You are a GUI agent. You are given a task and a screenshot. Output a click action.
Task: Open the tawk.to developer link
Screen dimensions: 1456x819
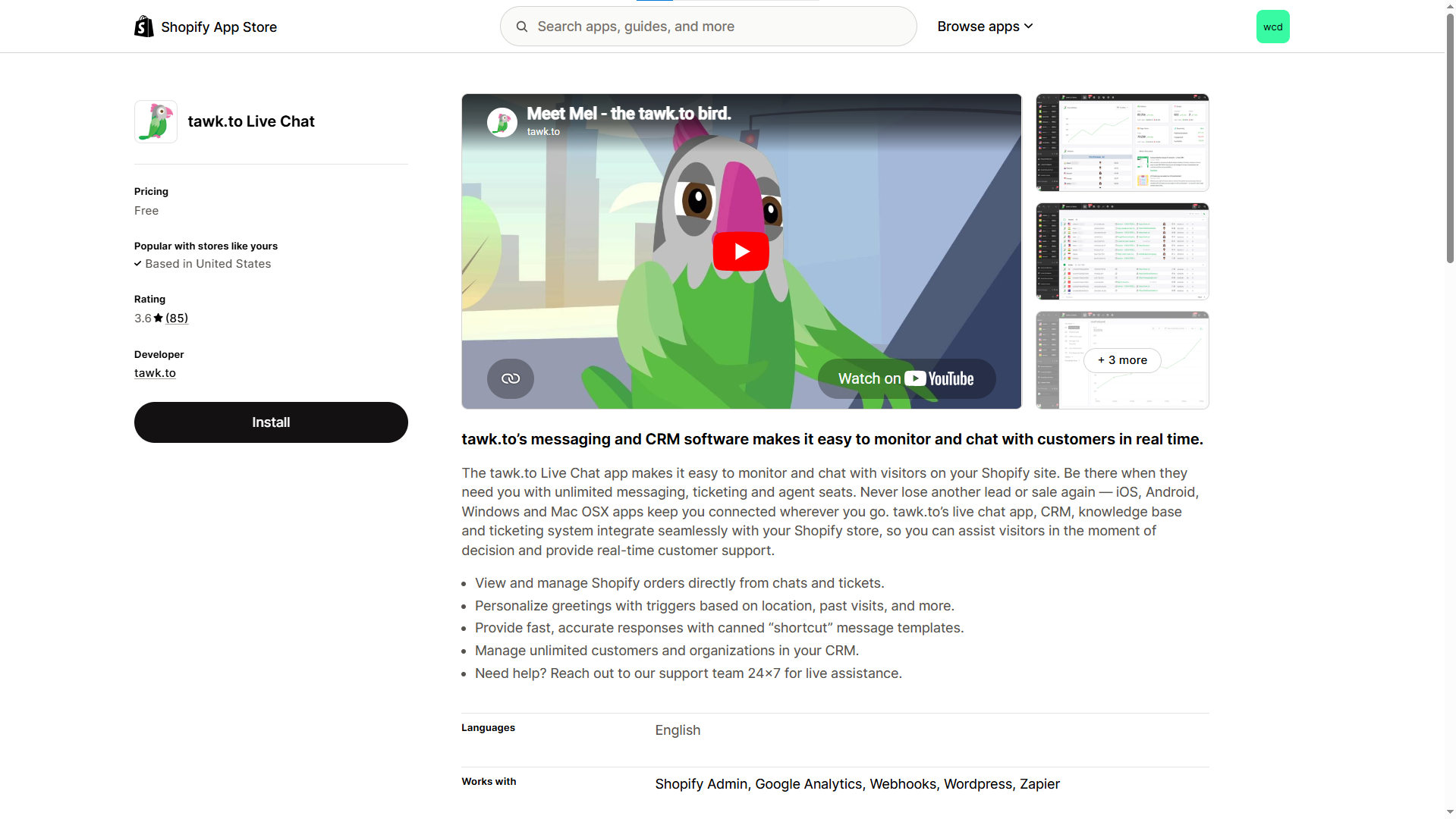coord(155,373)
